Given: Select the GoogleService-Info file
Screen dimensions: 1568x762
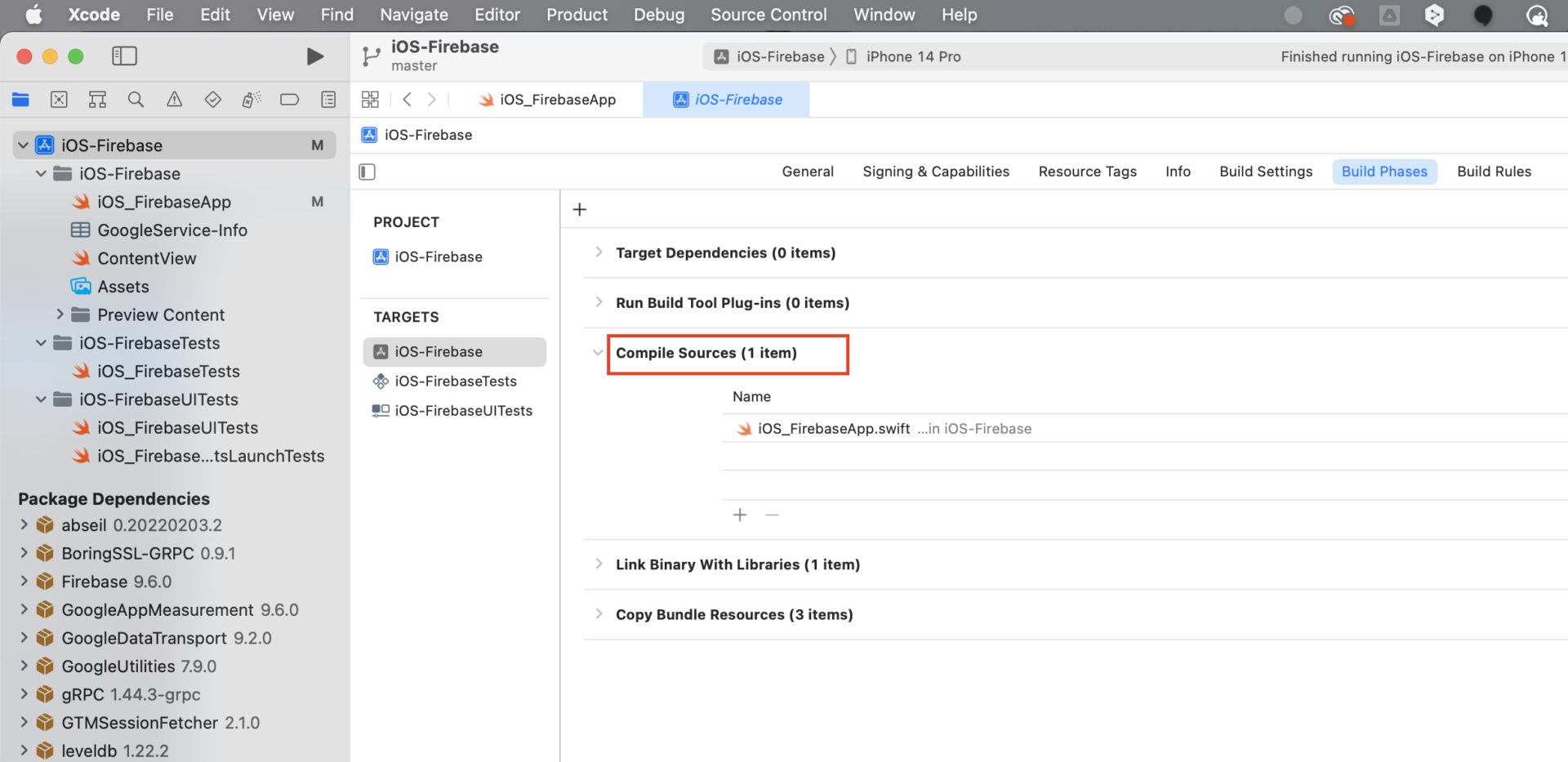Looking at the screenshot, I should coord(172,230).
